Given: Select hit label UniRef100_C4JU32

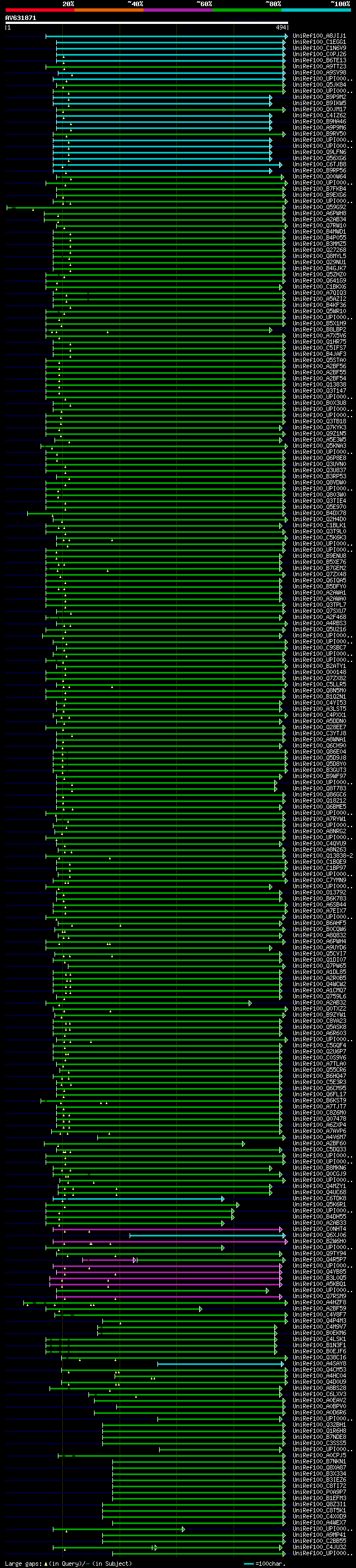Looking at the screenshot, I should pyautogui.click(x=319, y=1547).
